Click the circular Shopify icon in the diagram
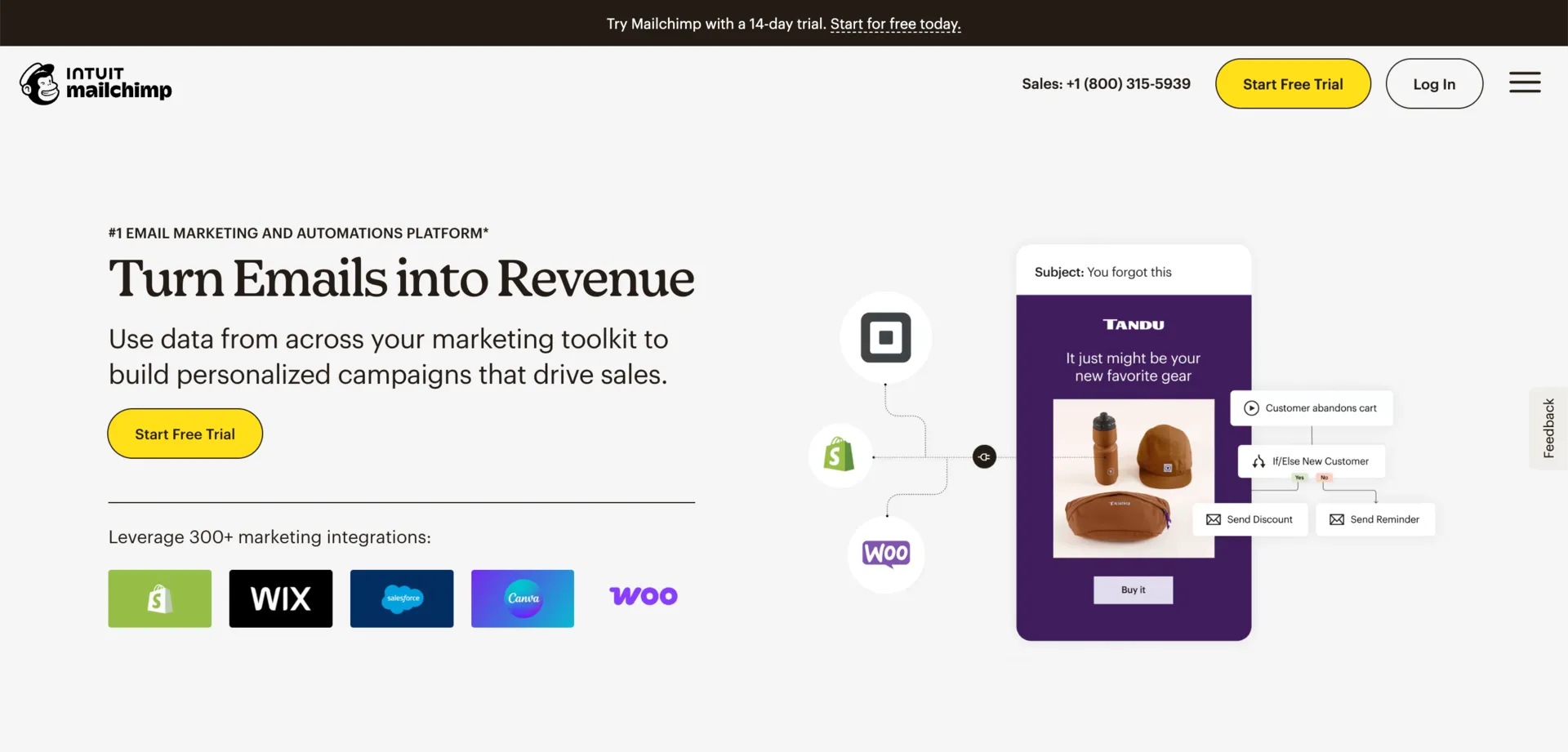This screenshot has width=1568, height=752. pos(840,456)
